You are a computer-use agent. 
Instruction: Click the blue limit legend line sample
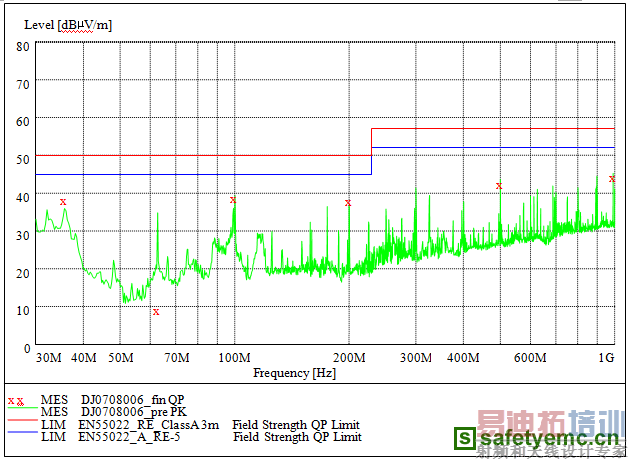(x=22, y=432)
